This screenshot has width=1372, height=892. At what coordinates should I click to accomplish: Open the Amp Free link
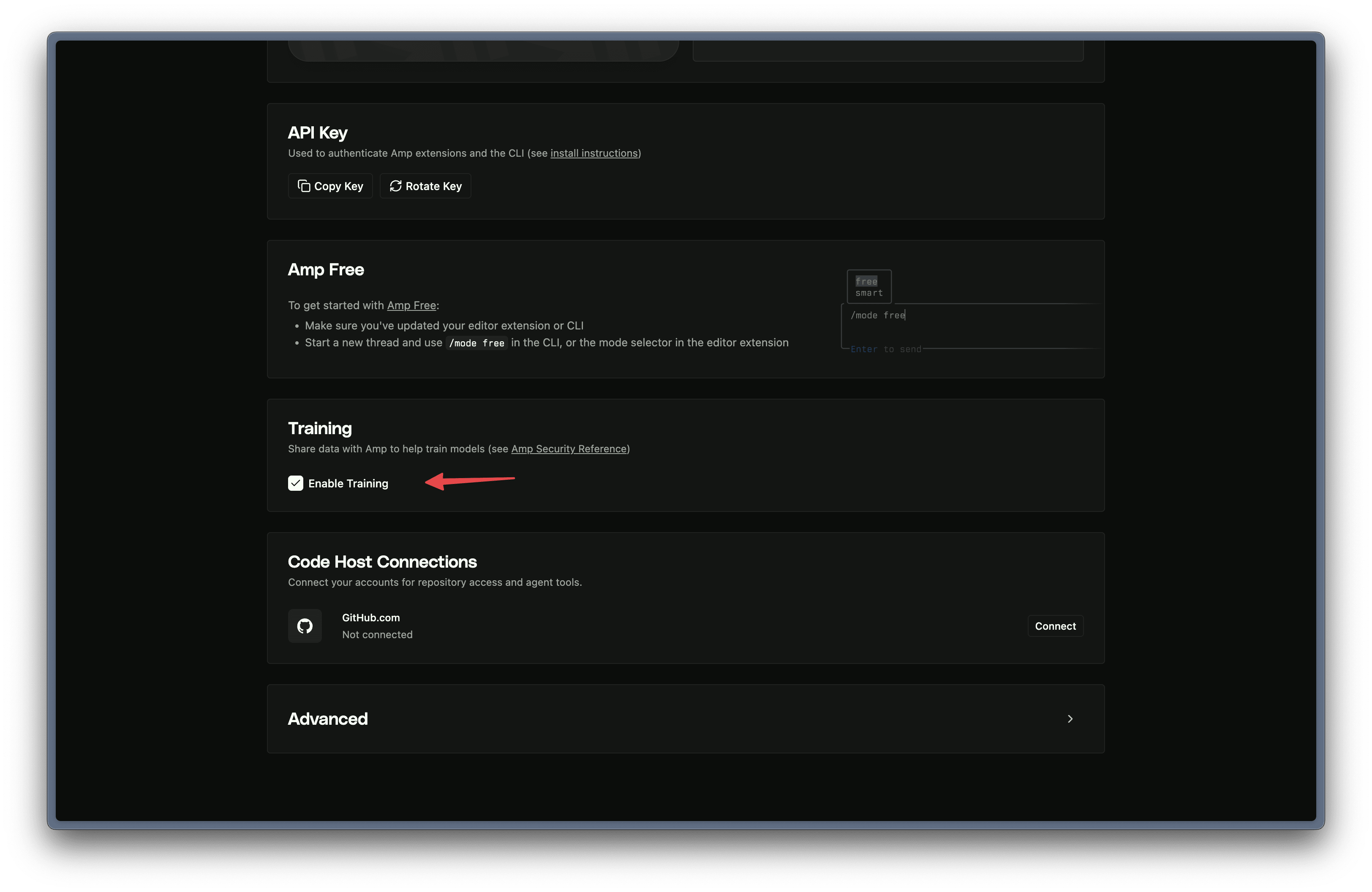pyautogui.click(x=411, y=305)
